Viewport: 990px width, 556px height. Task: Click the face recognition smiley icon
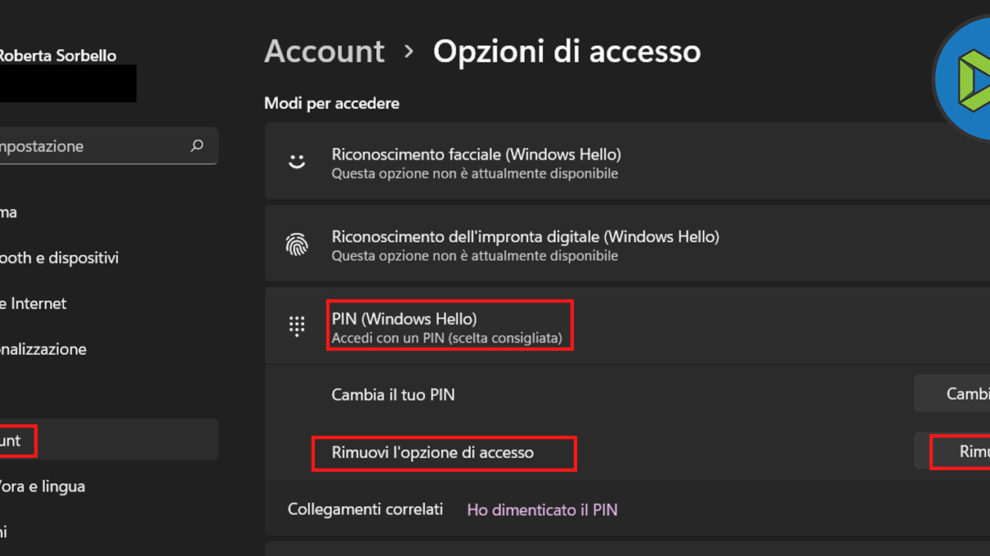297,162
